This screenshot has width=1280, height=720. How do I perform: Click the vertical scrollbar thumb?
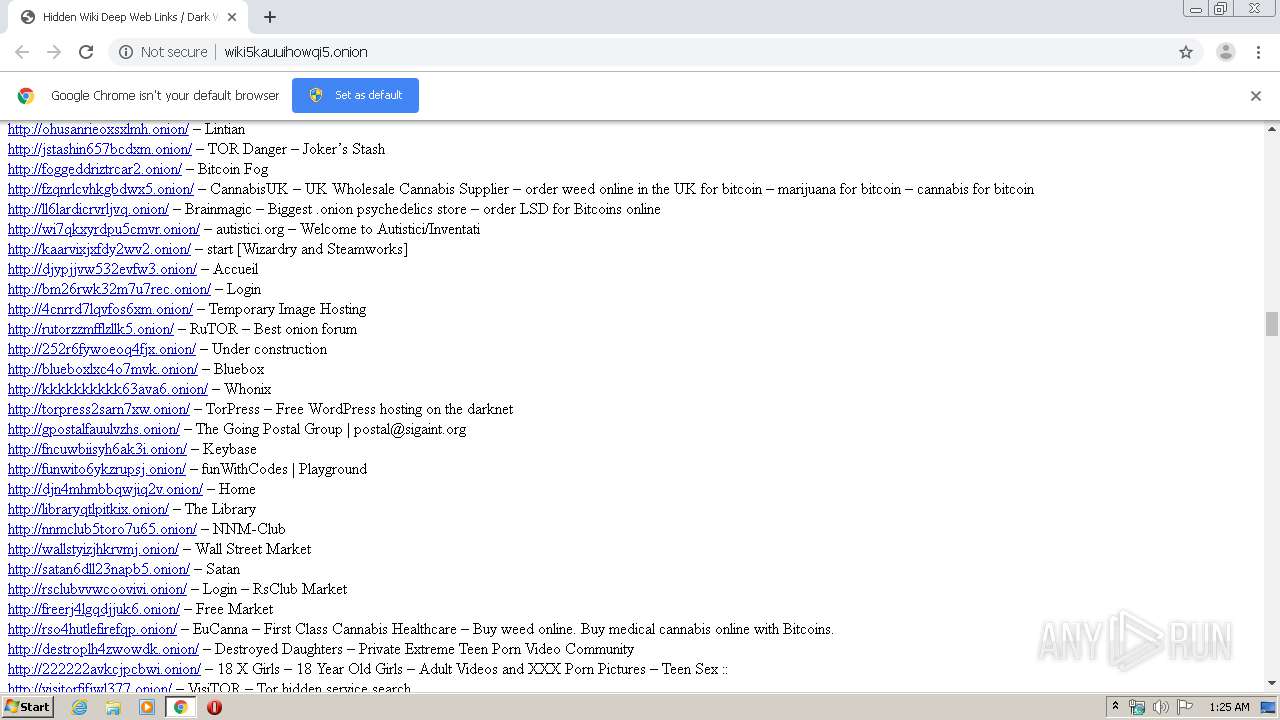point(1272,324)
